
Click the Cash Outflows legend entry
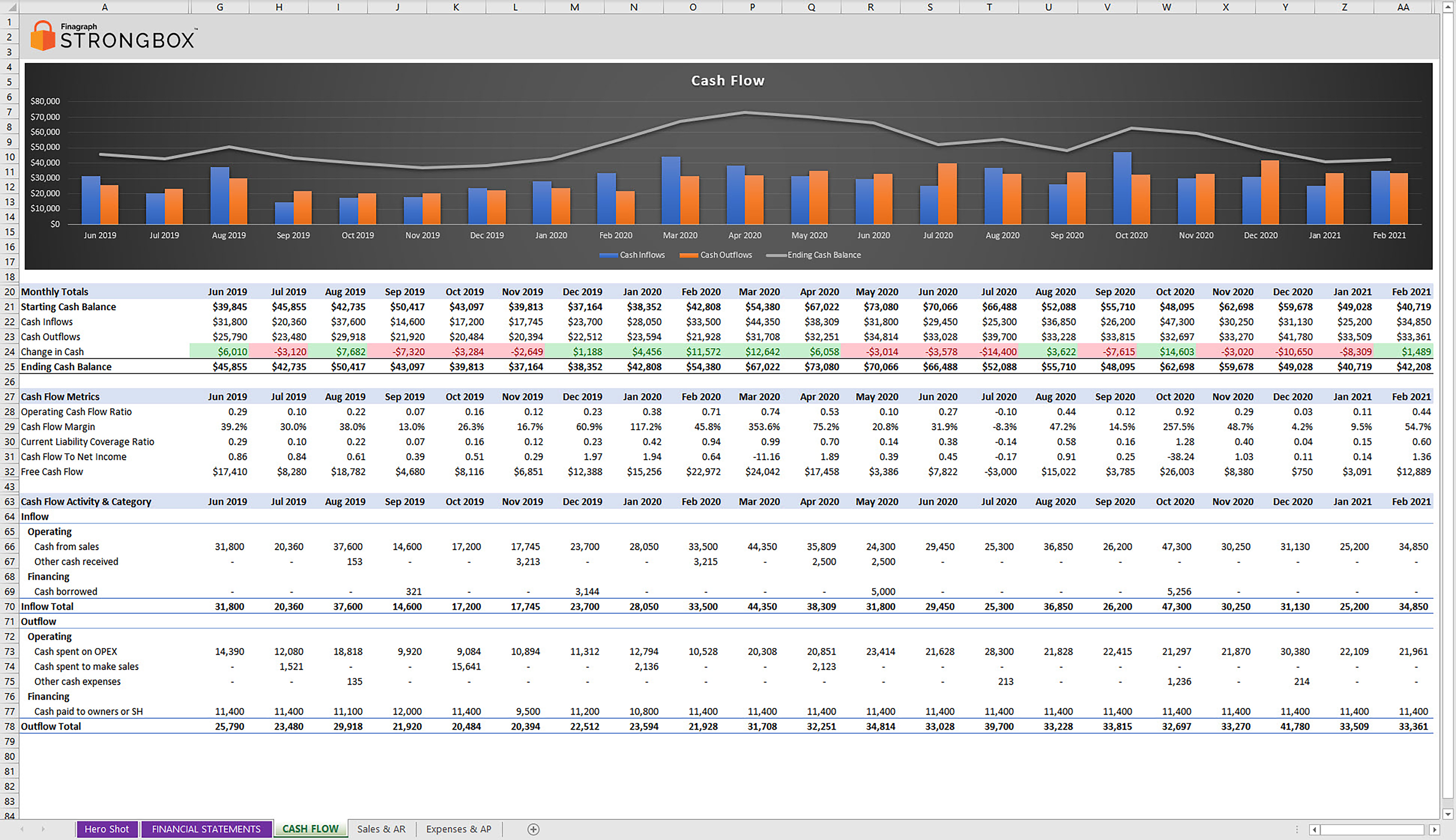click(715, 255)
